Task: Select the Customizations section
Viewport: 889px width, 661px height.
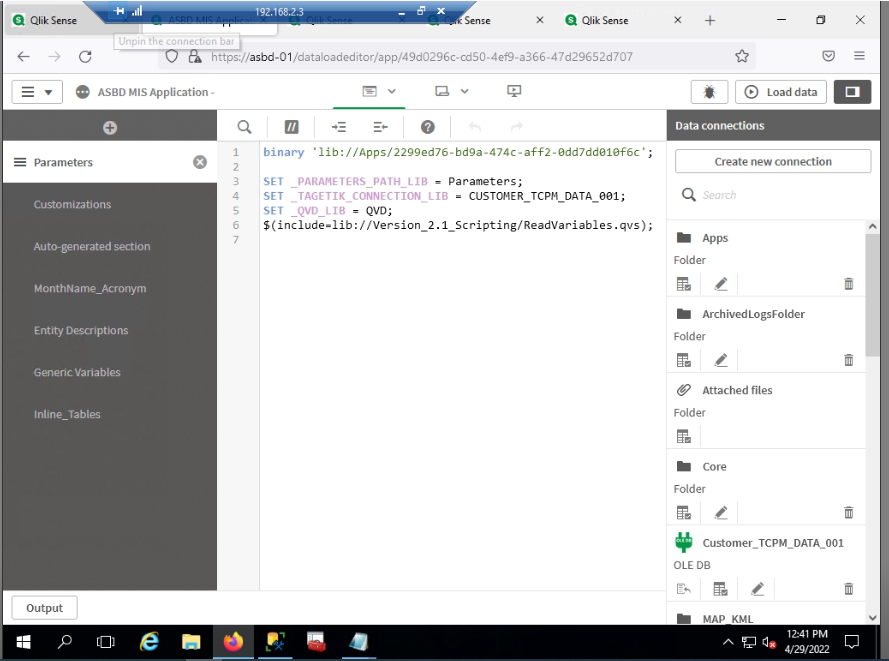Action: point(72,204)
